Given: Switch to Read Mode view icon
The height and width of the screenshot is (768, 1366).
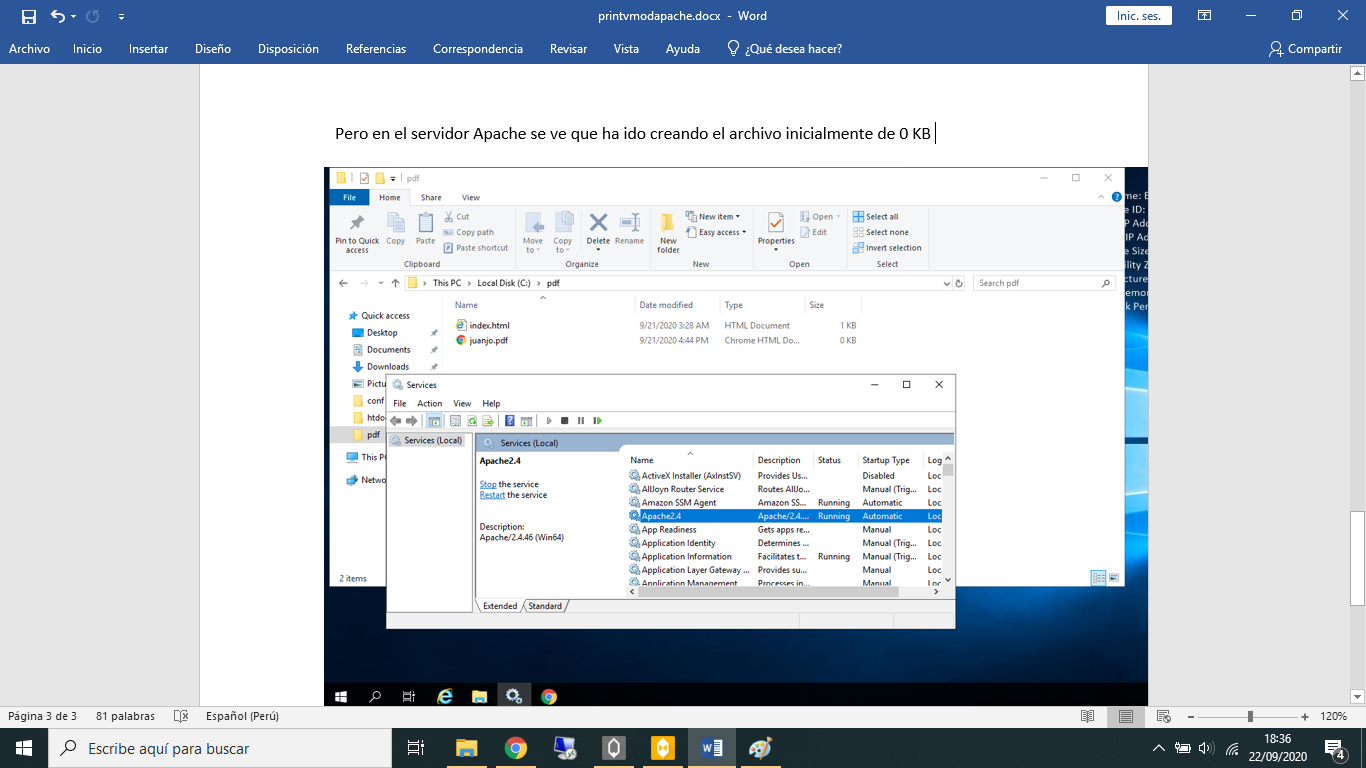Looking at the screenshot, I should pos(1088,716).
